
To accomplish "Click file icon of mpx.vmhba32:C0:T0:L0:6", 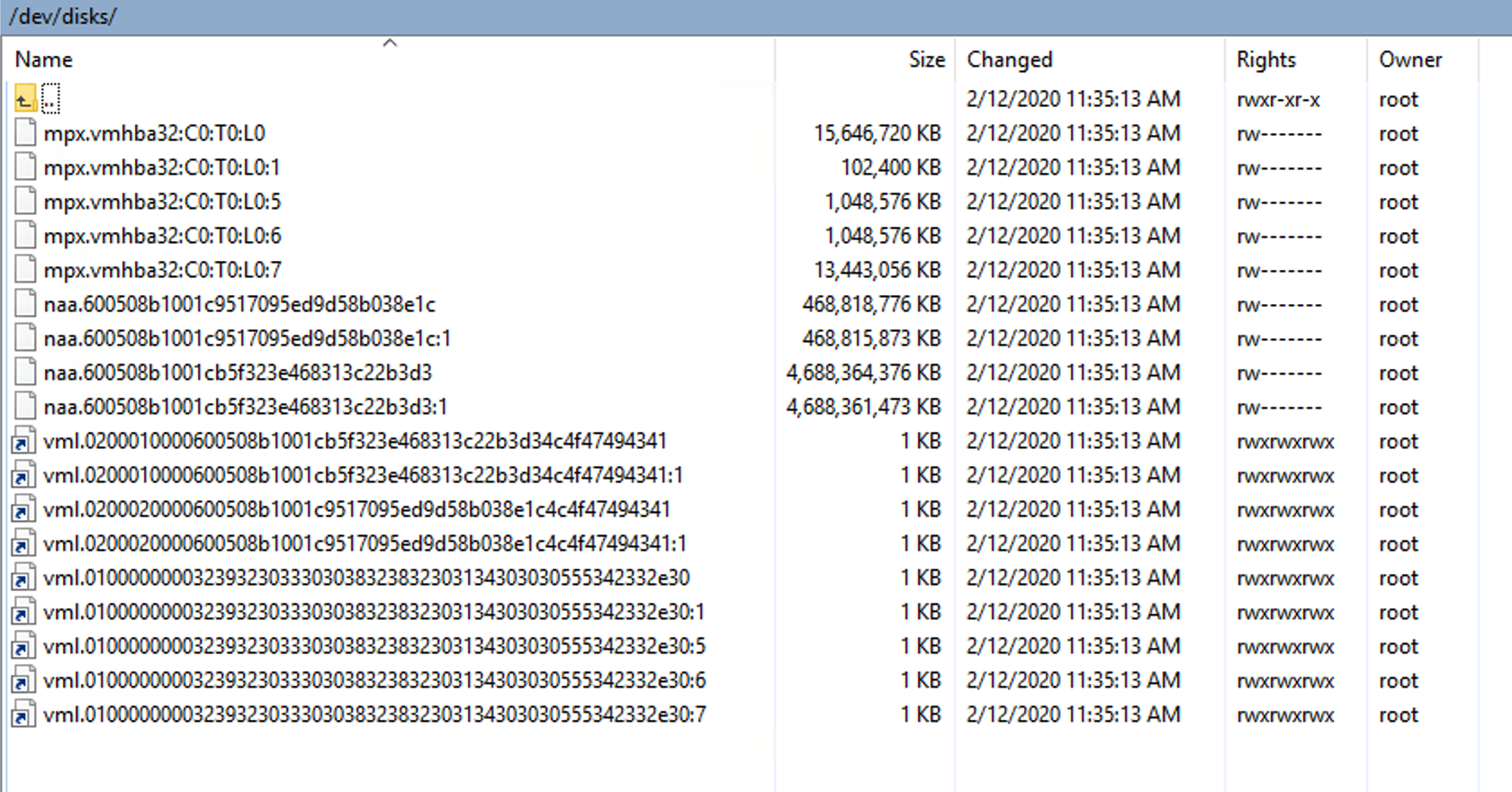I will 25,236.
